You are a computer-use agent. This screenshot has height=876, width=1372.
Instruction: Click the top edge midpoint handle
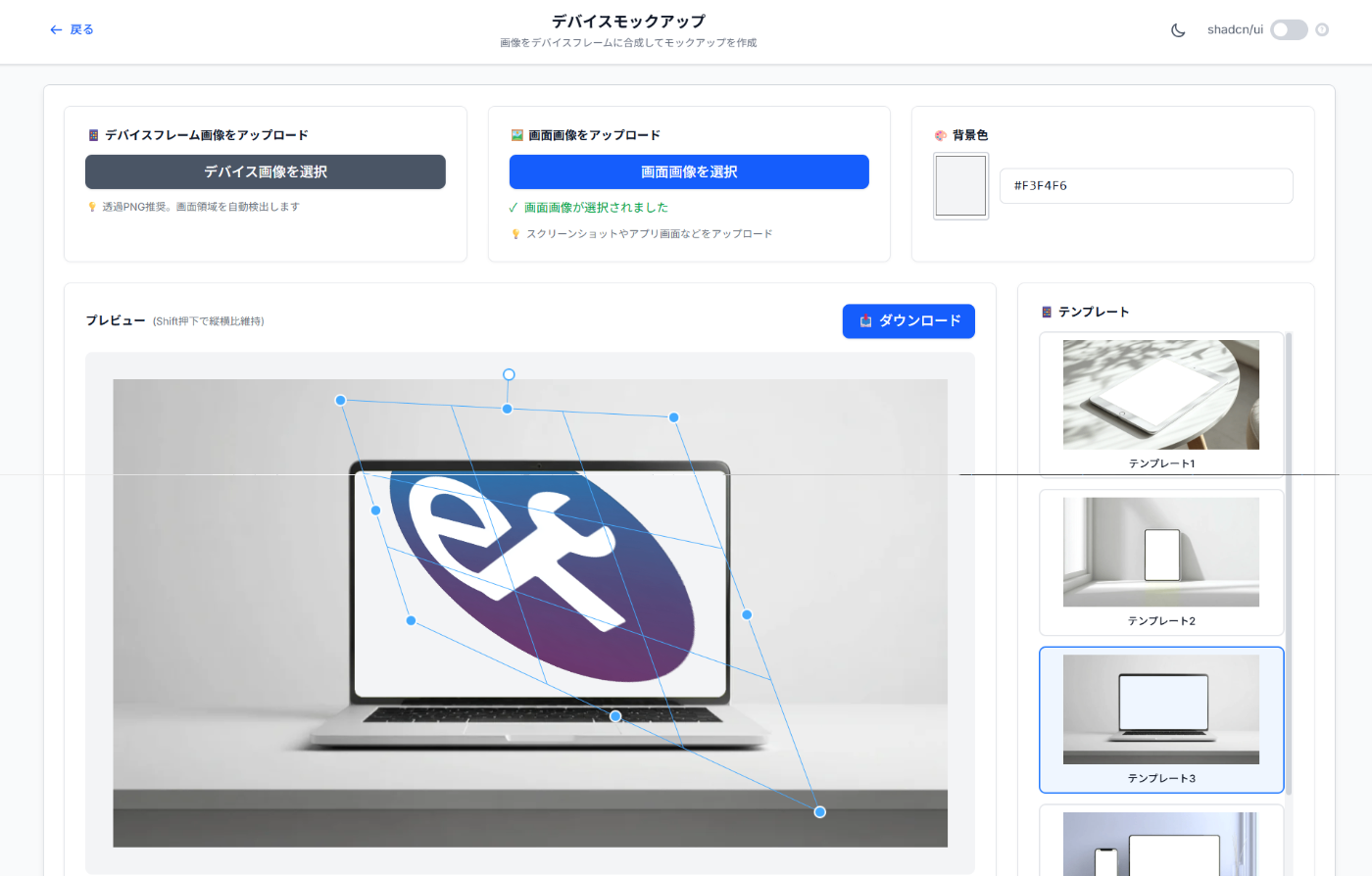point(507,409)
